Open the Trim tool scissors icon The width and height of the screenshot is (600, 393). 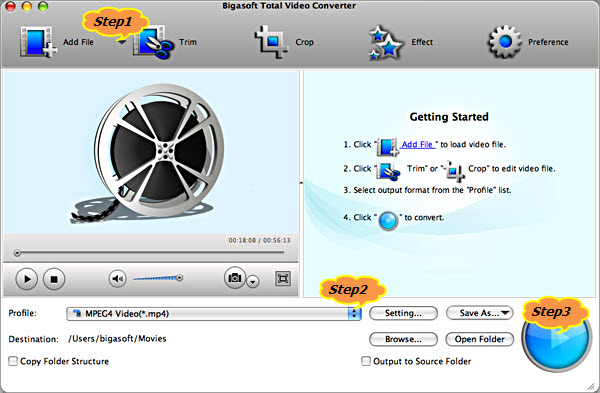tap(153, 42)
